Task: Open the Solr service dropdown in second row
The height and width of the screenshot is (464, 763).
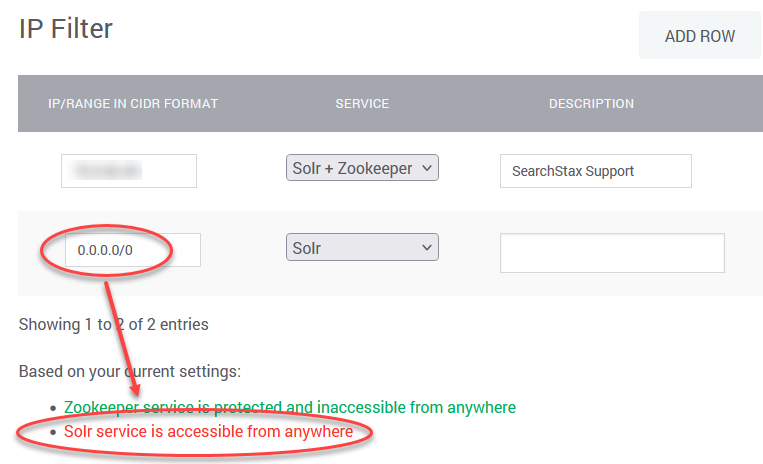Action: click(x=362, y=247)
